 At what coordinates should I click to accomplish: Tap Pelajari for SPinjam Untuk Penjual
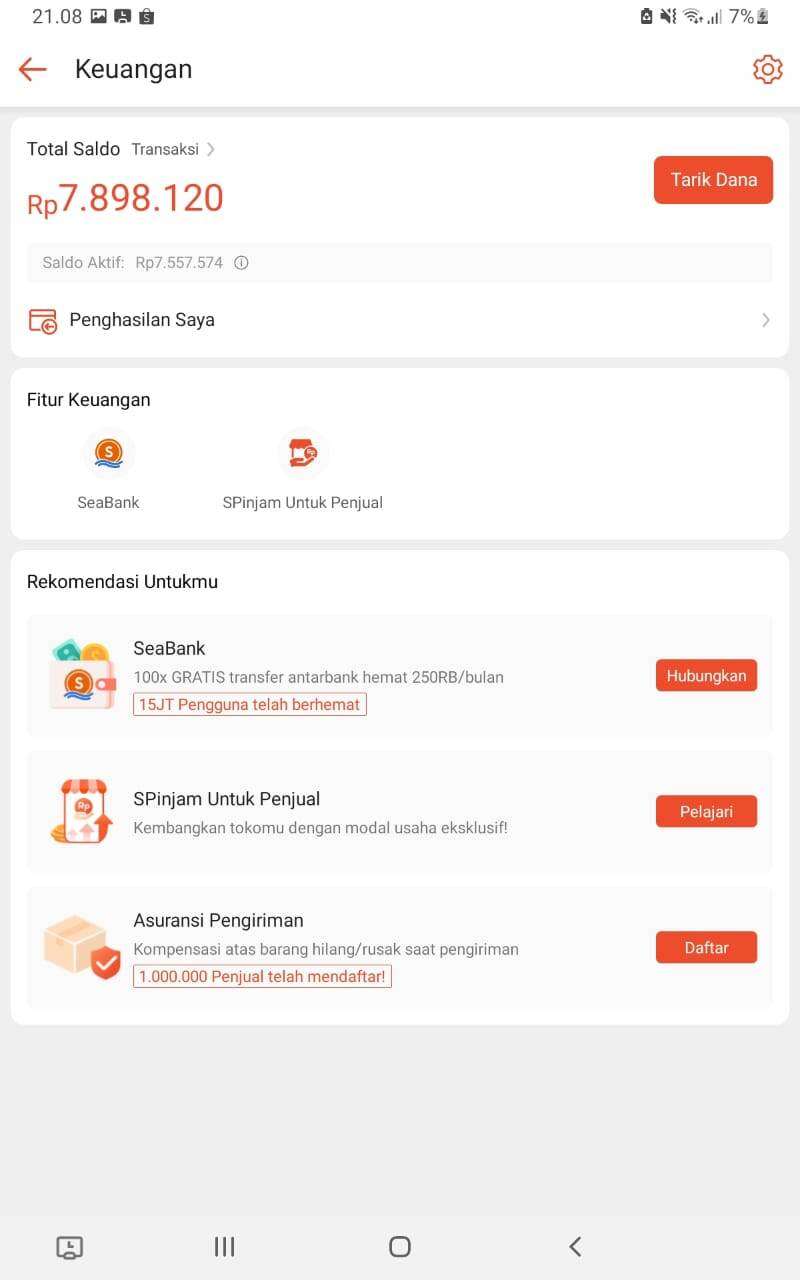(706, 811)
